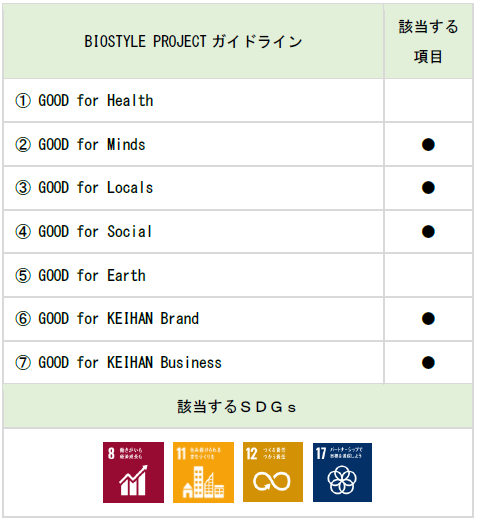This screenshot has height=521, width=477.
Task: Click the dot beside GOOD for KEIHAN Brand
Action: pyautogui.click(x=428, y=319)
